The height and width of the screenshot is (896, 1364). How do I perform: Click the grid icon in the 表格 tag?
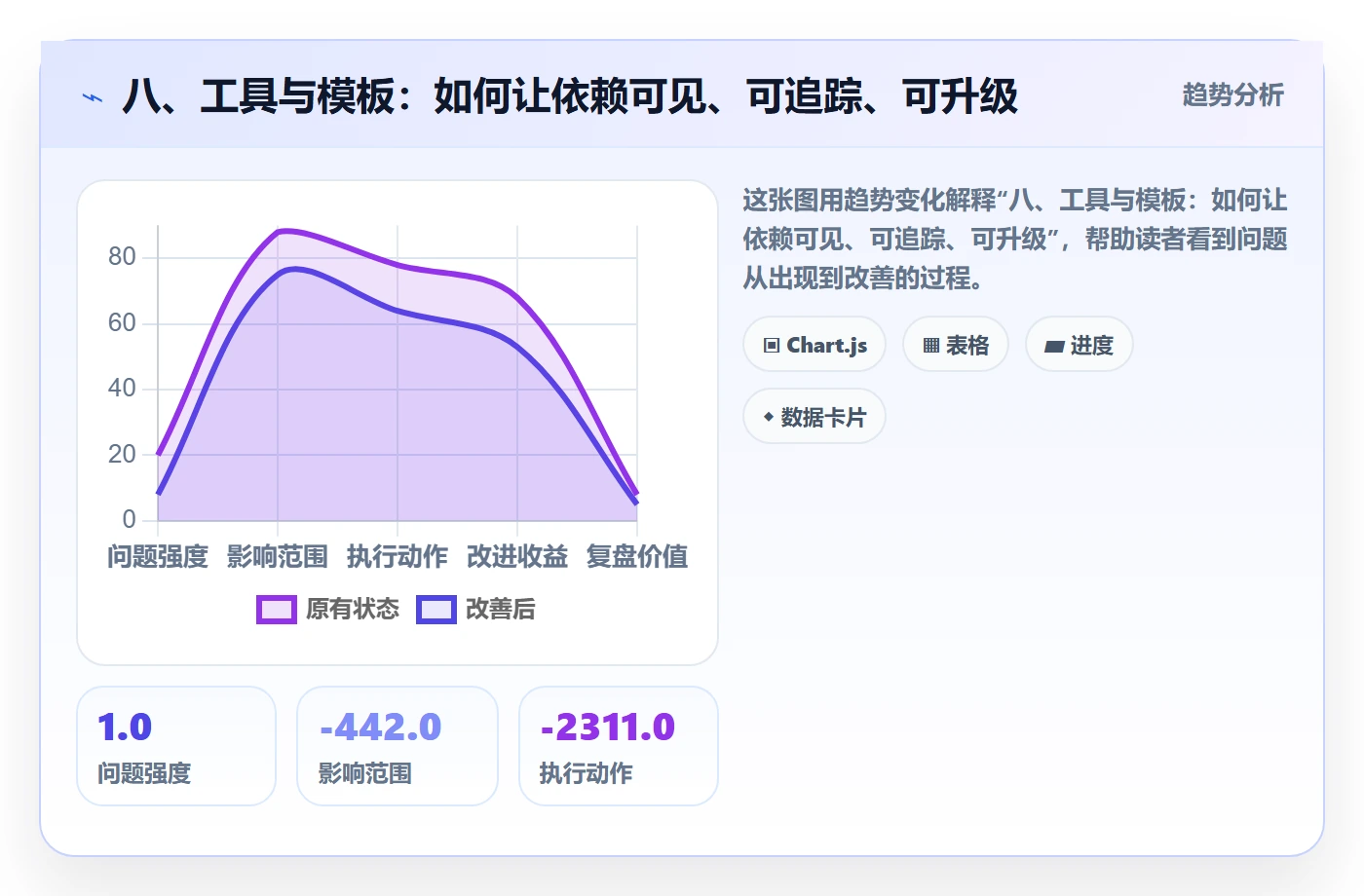point(931,346)
